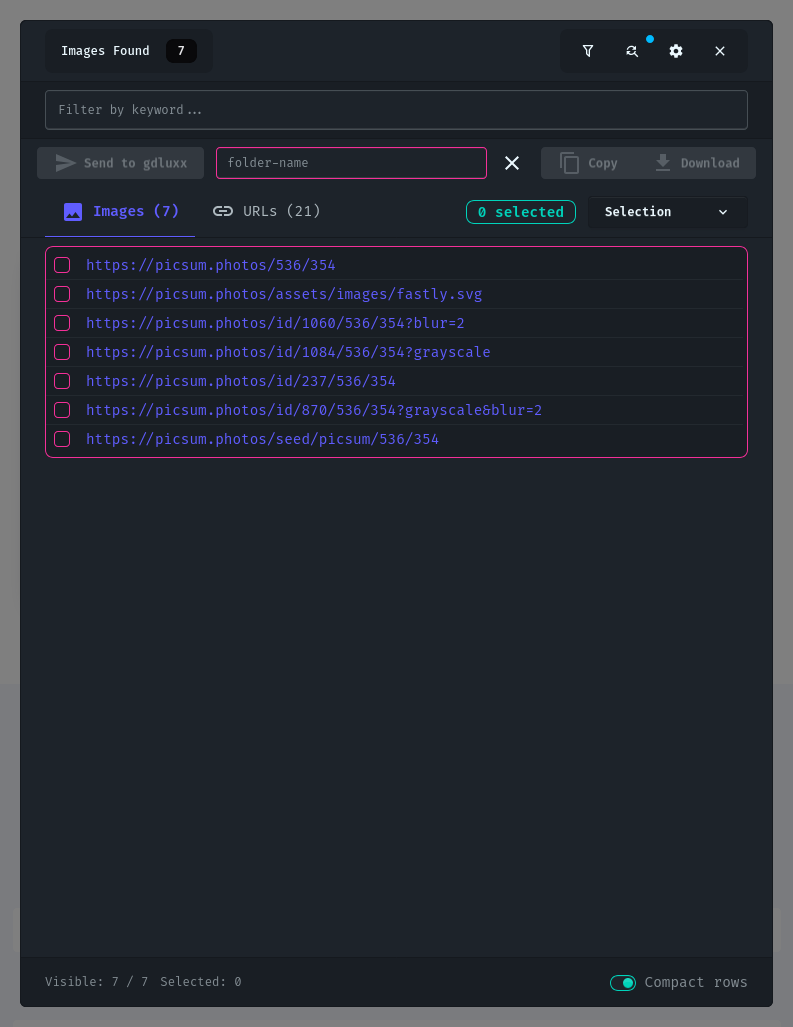Close the panel with X icon
This screenshot has width=793, height=1027.
(720, 51)
